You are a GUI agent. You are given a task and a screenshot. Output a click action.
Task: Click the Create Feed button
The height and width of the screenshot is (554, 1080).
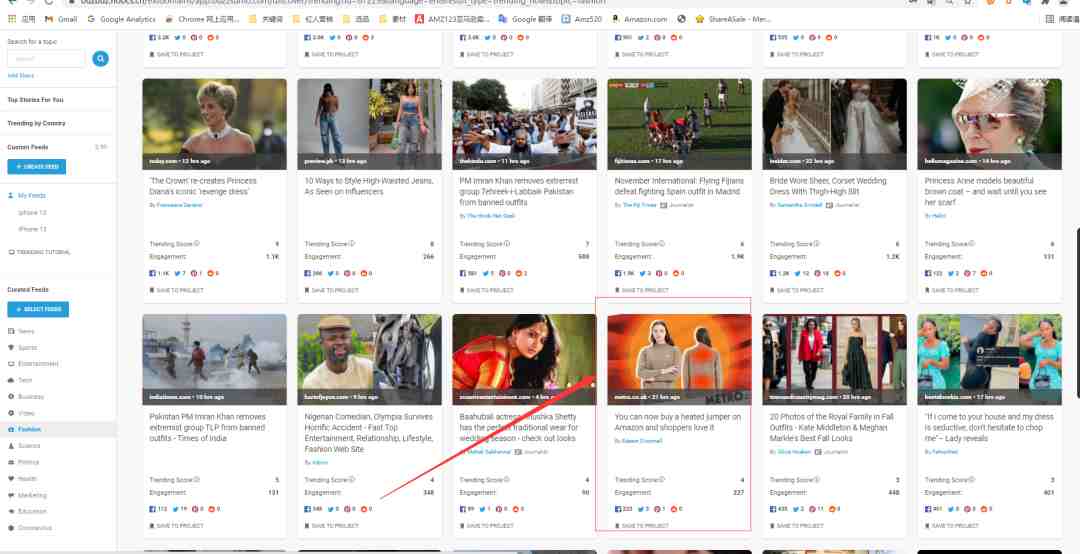[37, 167]
